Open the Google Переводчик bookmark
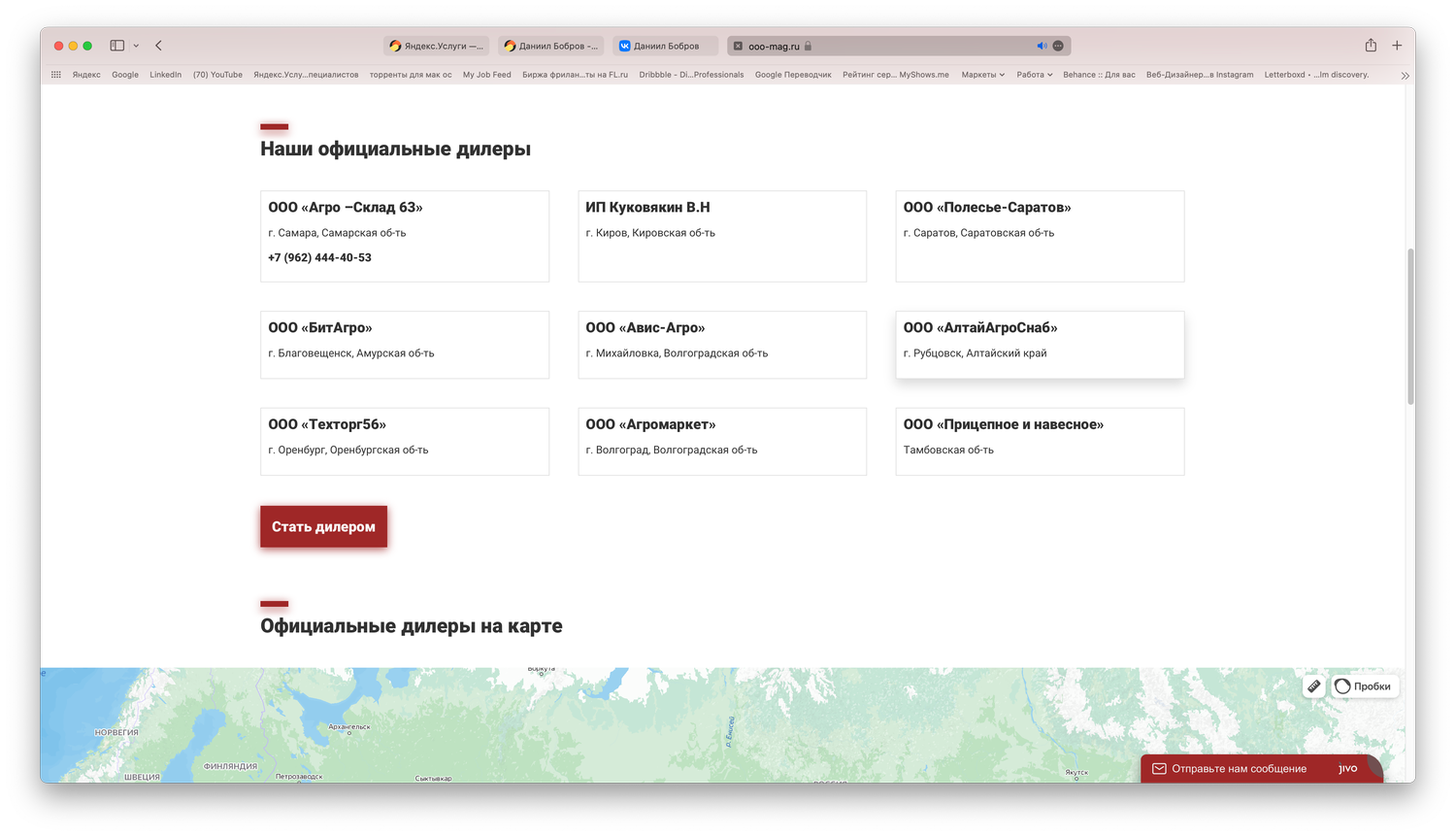 [x=793, y=75]
